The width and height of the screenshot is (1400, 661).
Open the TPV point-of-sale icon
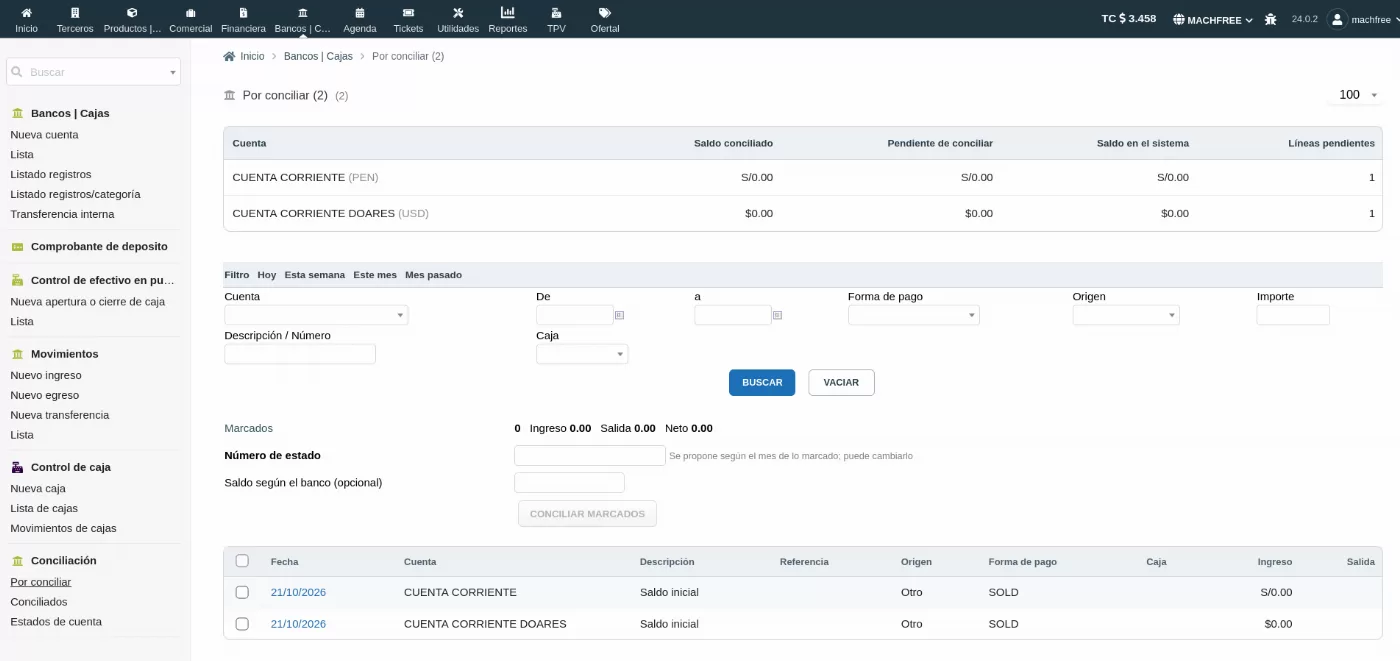click(556, 13)
